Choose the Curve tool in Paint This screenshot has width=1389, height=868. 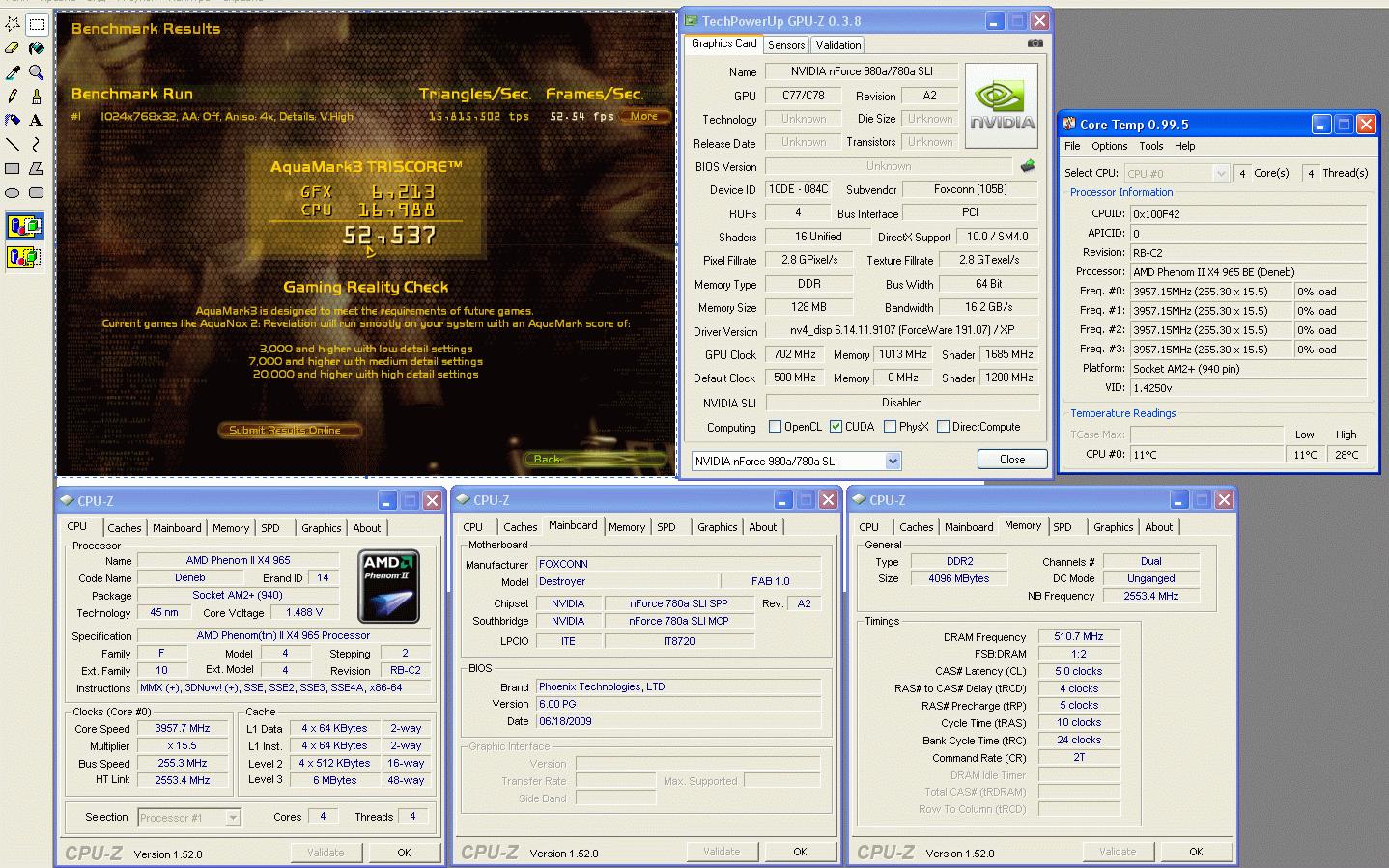coord(37,145)
